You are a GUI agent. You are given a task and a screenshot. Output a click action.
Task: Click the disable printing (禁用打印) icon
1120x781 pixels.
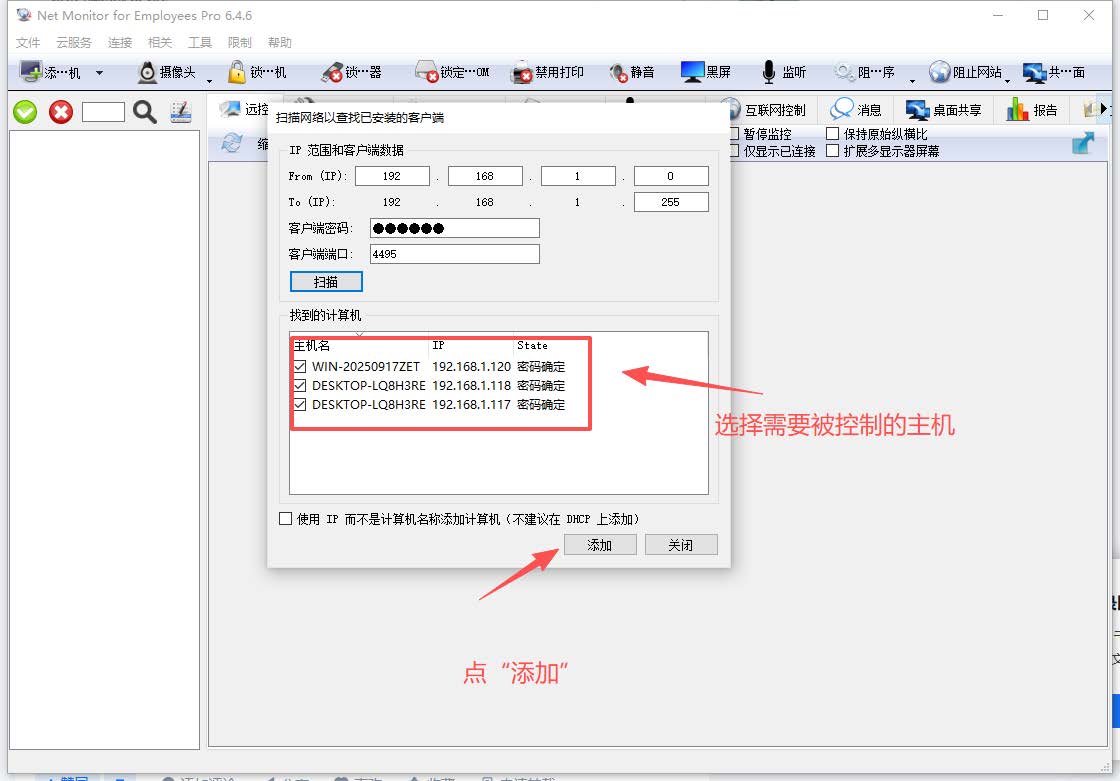[x=522, y=73]
